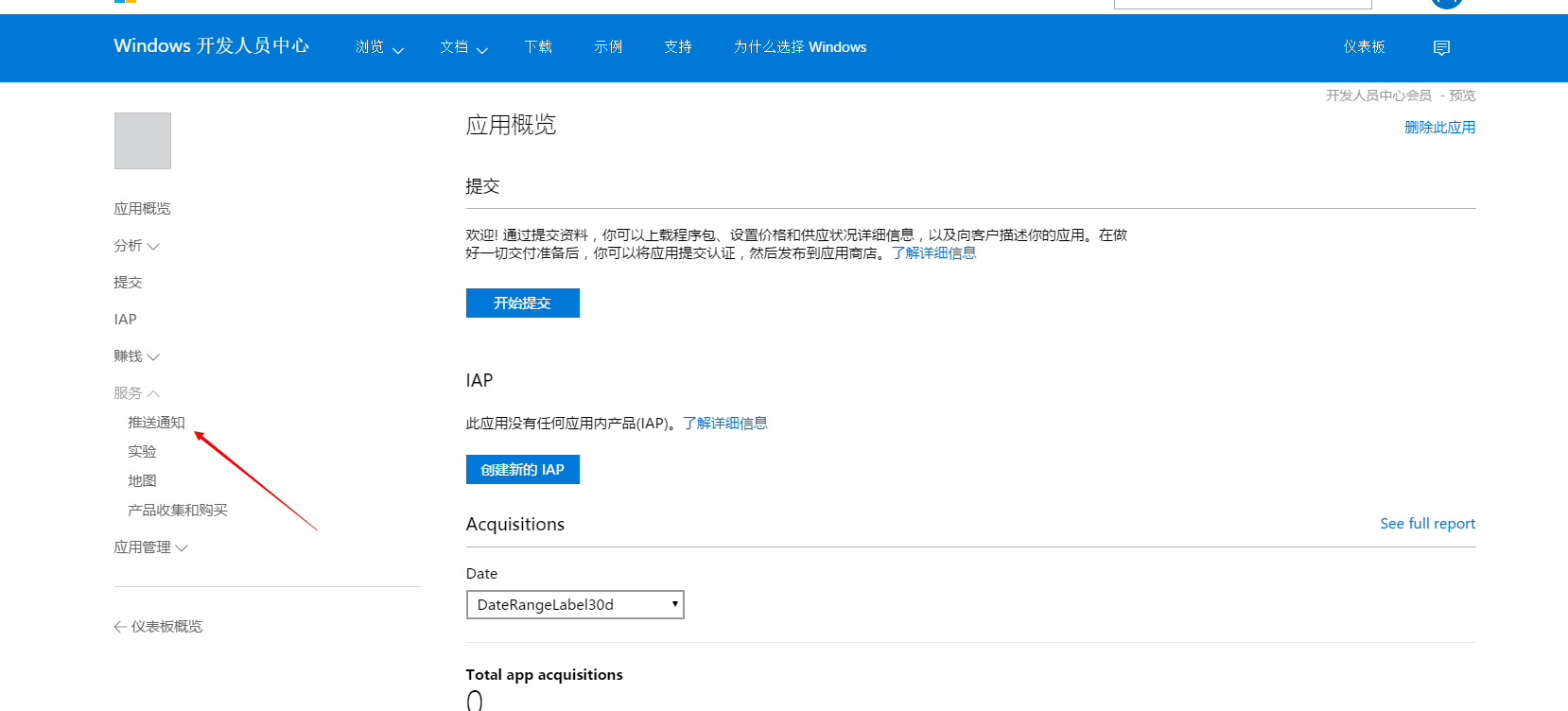Image resolution: width=1568 pixels, height=711 pixels.
Task: Expand the 应用管理 sidebar section
Action: (151, 547)
